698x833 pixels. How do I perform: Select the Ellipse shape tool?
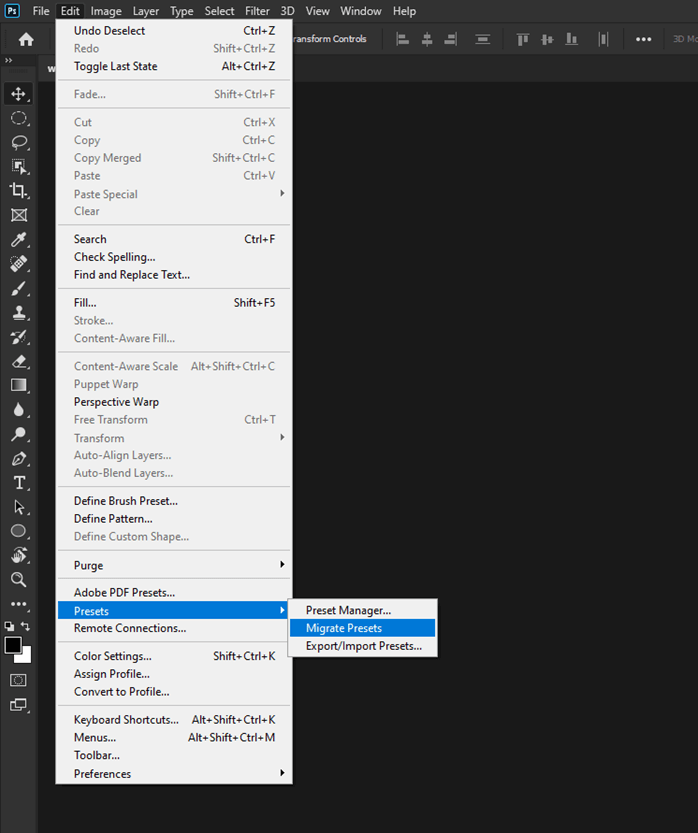click(x=19, y=531)
